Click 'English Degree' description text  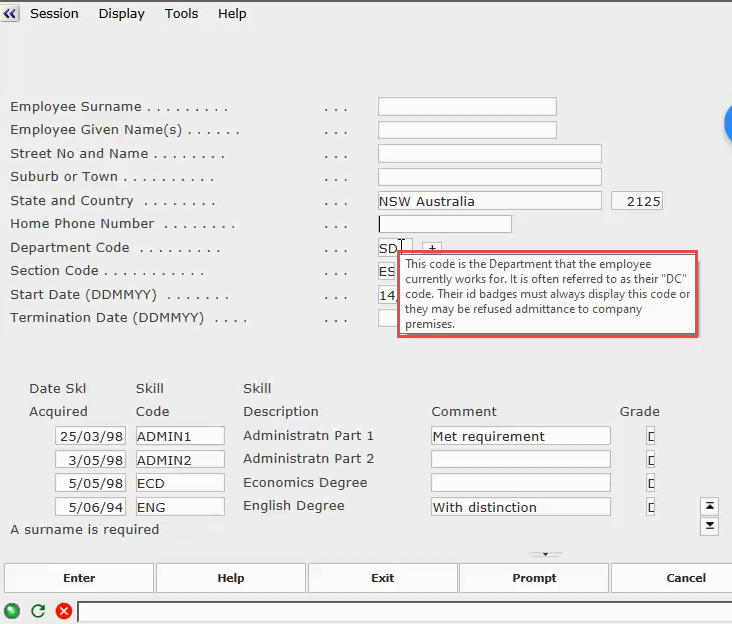click(x=294, y=506)
